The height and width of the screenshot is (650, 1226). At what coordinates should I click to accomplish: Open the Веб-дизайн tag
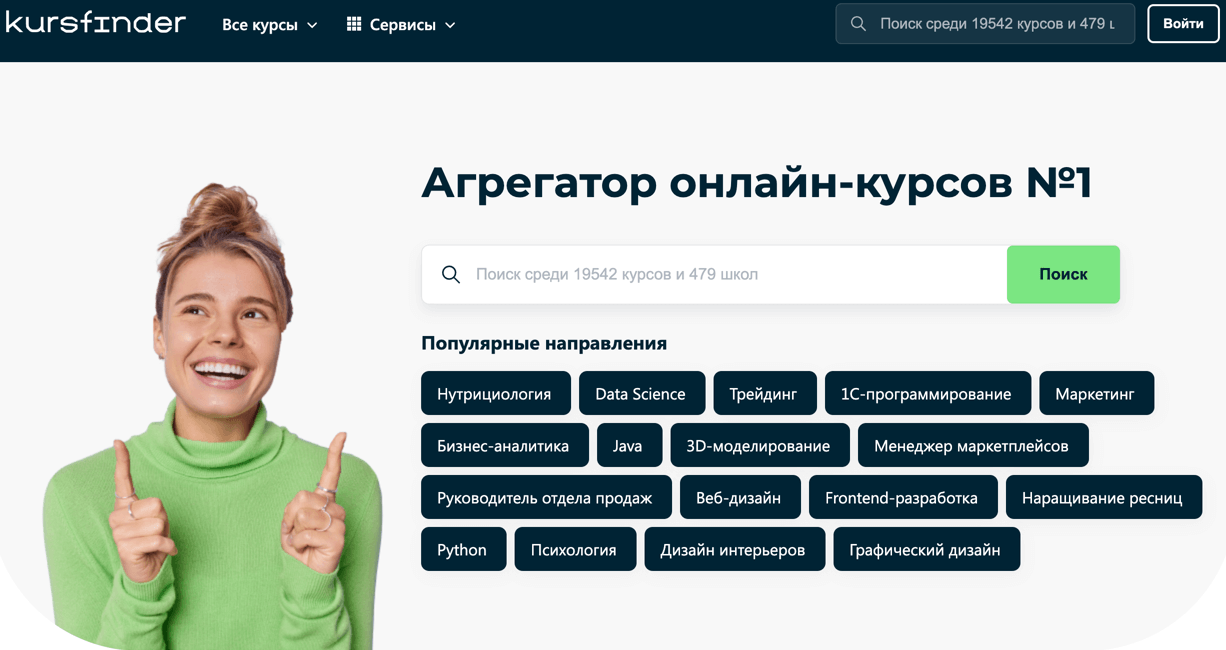pyautogui.click(x=739, y=498)
